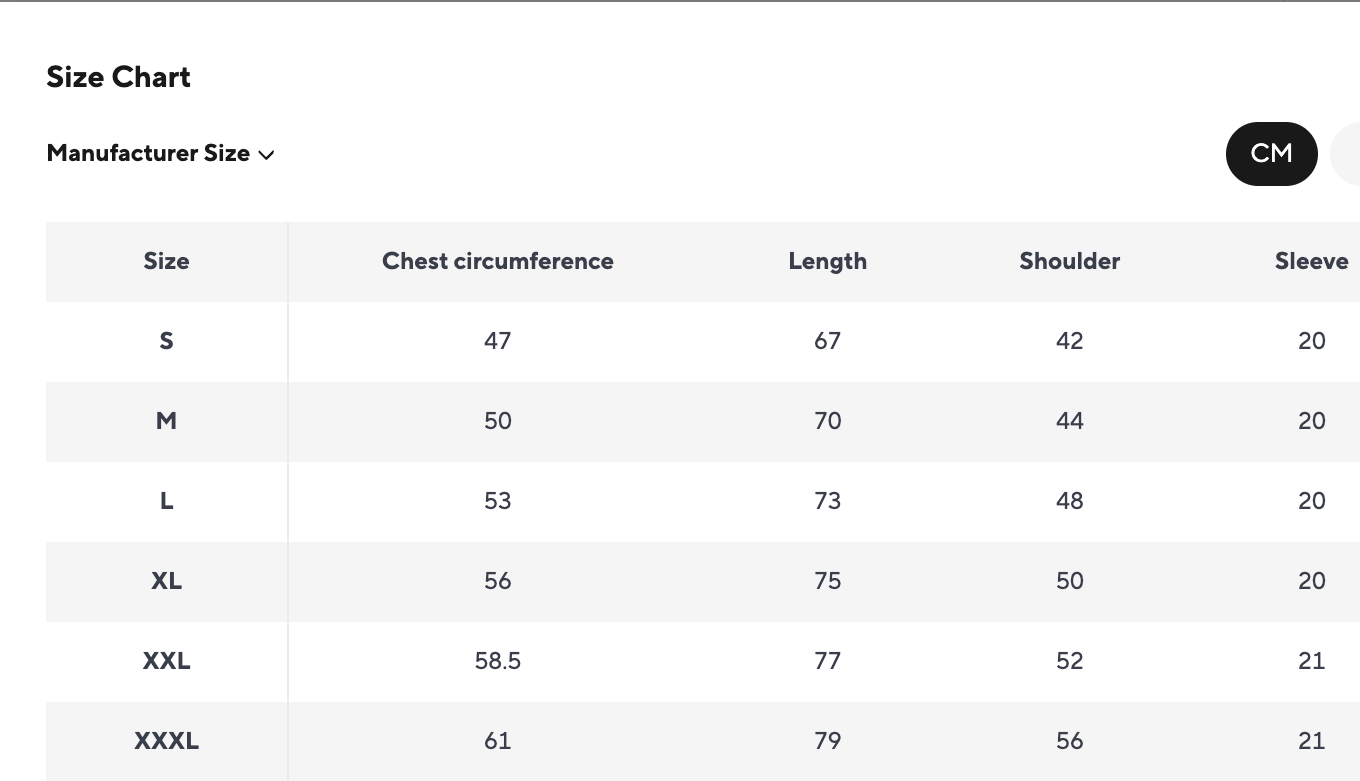The image size is (1360, 781).
Task: Click the Size Chart heading
Action: [118, 77]
